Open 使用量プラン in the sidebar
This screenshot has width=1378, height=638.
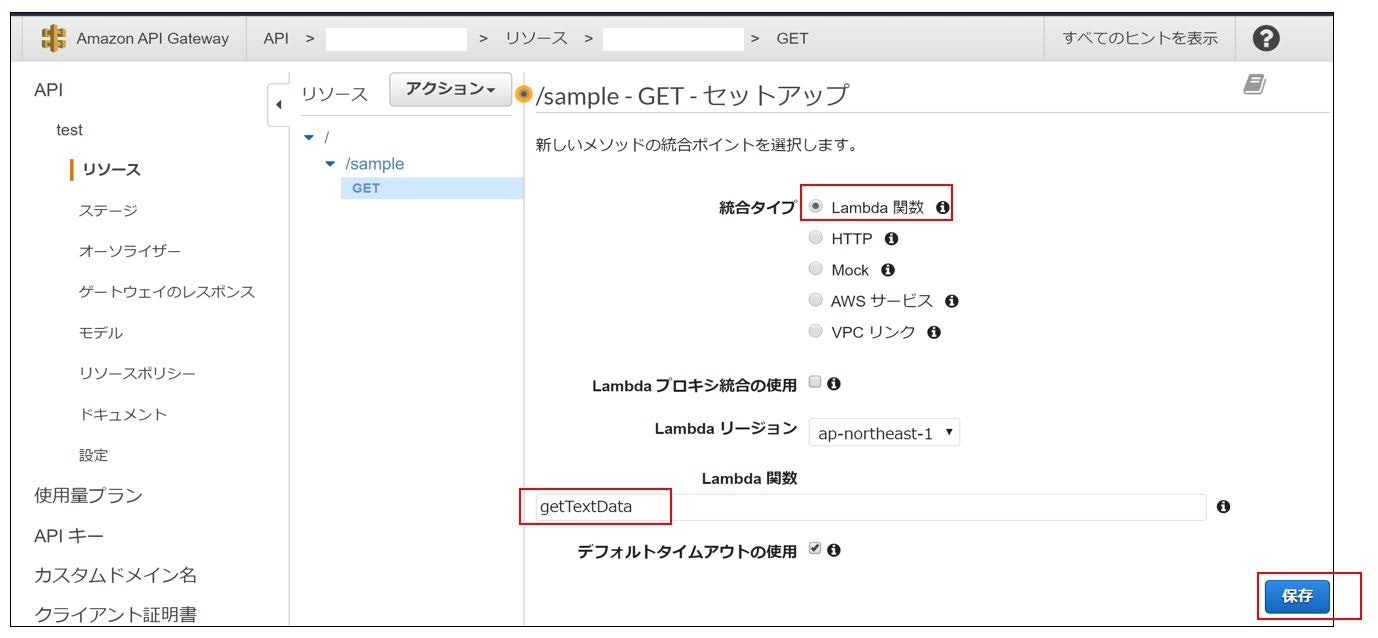88,495
